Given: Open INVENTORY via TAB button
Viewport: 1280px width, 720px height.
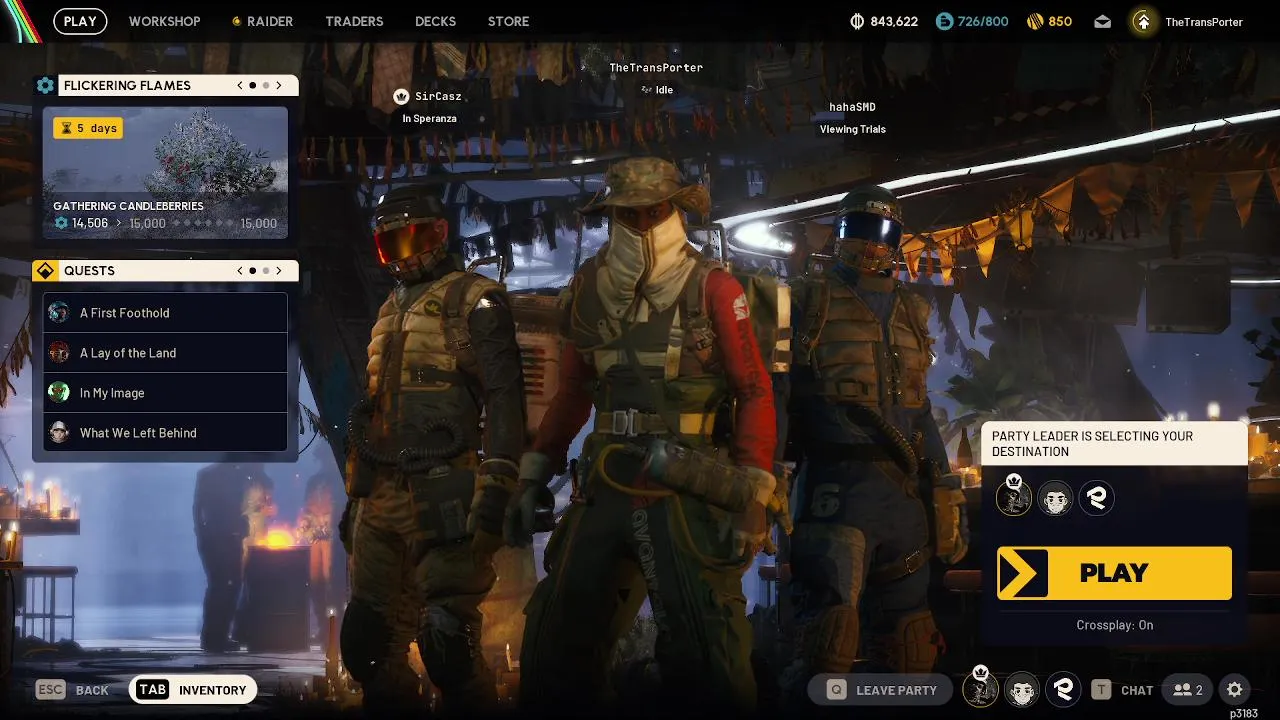Looking at the screenshot, I should [x=194, y=690].
